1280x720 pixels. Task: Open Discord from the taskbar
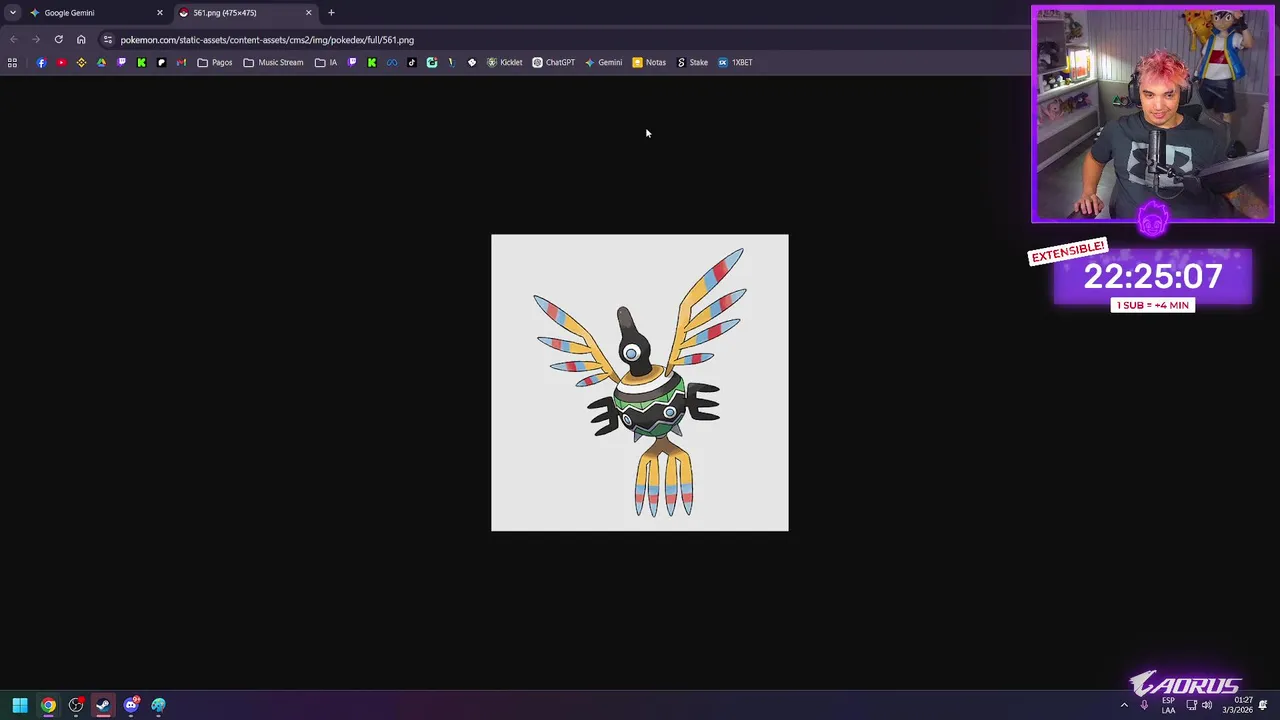pos(131,705)
